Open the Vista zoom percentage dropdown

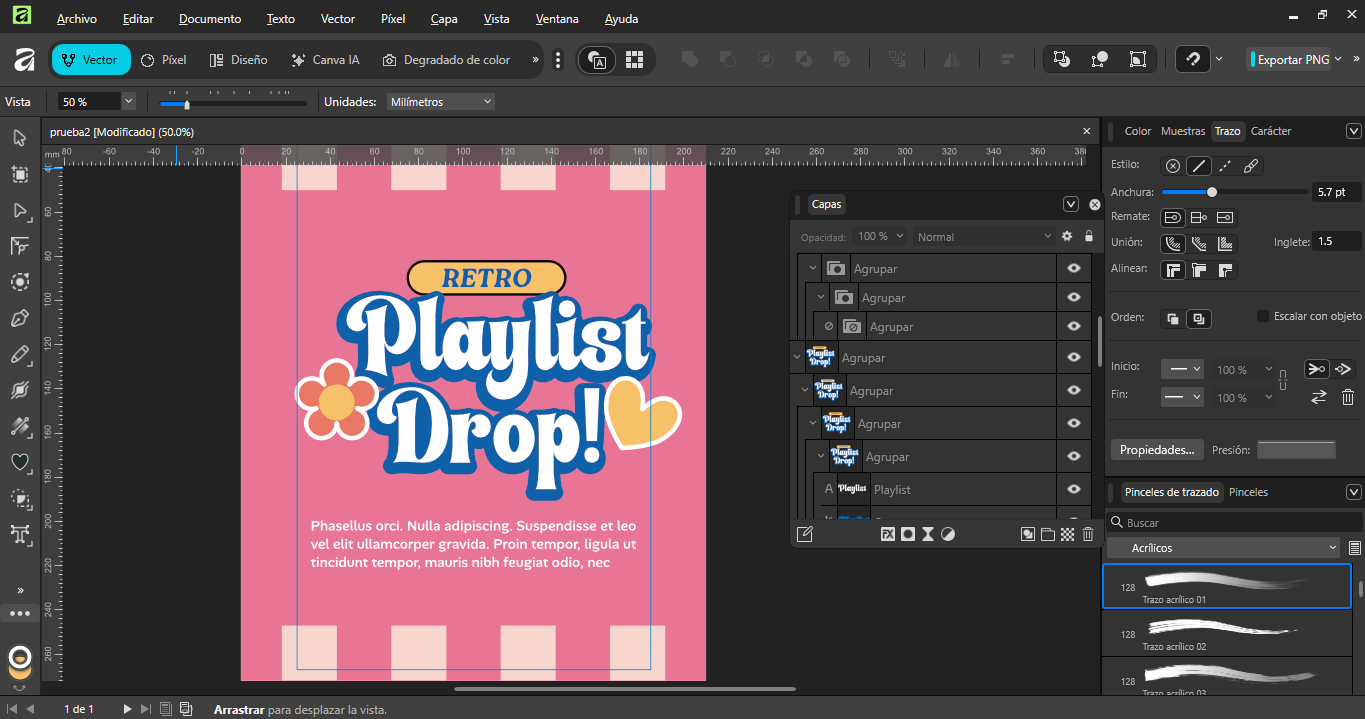click(x=128, y=101)
